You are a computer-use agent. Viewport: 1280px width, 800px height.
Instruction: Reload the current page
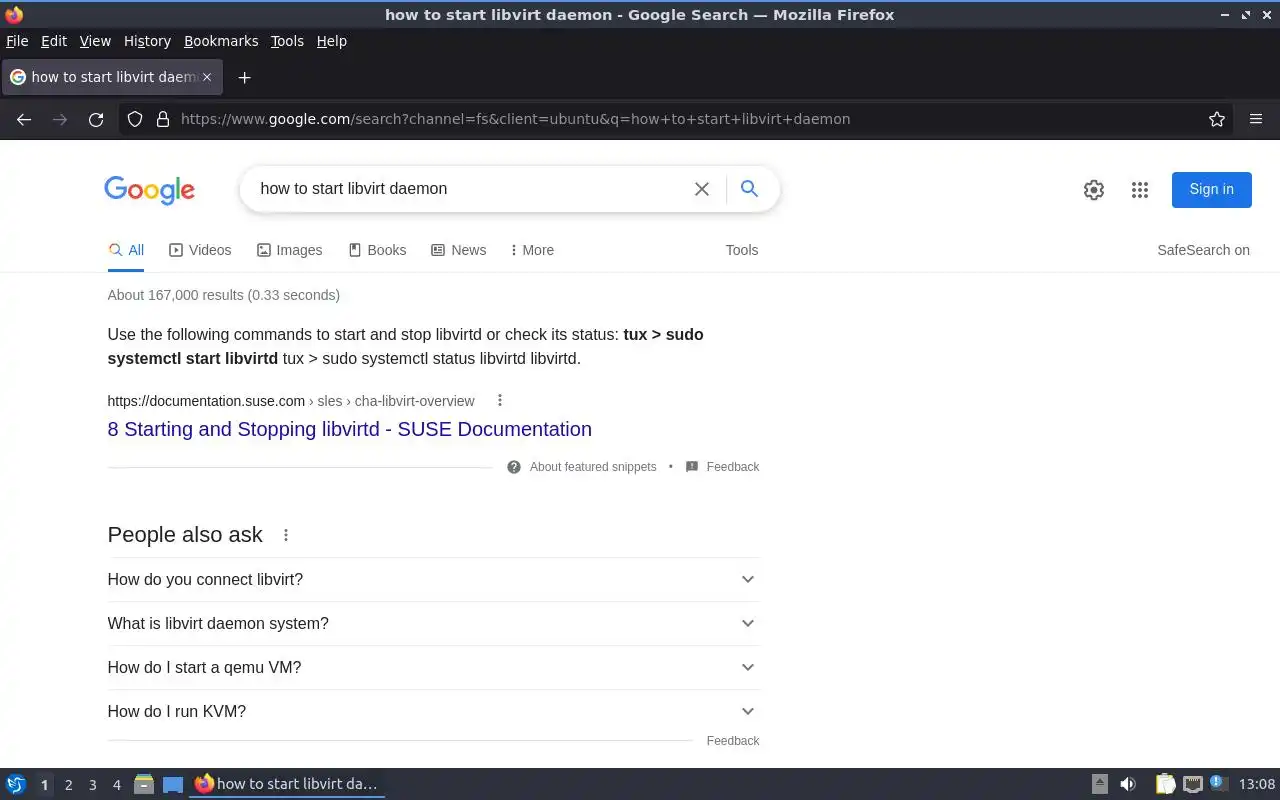pyautogui.click(x=96, y=119)
